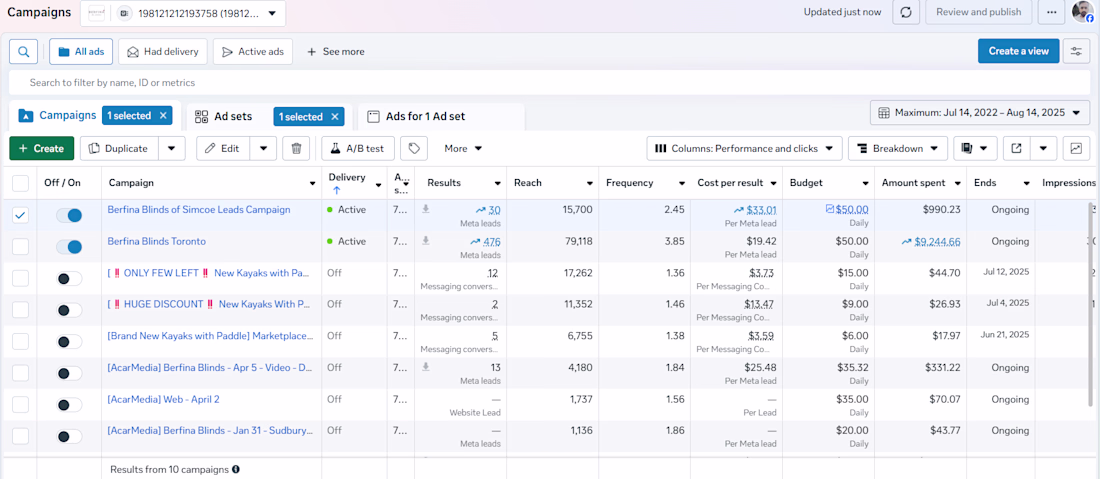
Task: Open Columns: Performance and clicks dropdown
Action: point(744,149)
